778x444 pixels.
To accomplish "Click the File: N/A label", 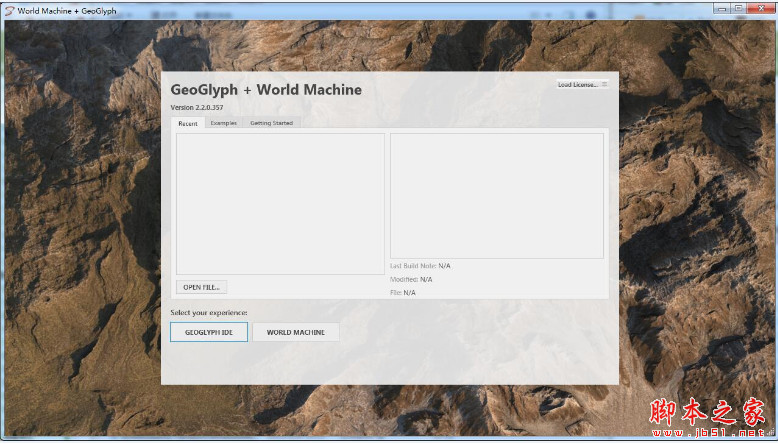I will click(x=403, y=293).
